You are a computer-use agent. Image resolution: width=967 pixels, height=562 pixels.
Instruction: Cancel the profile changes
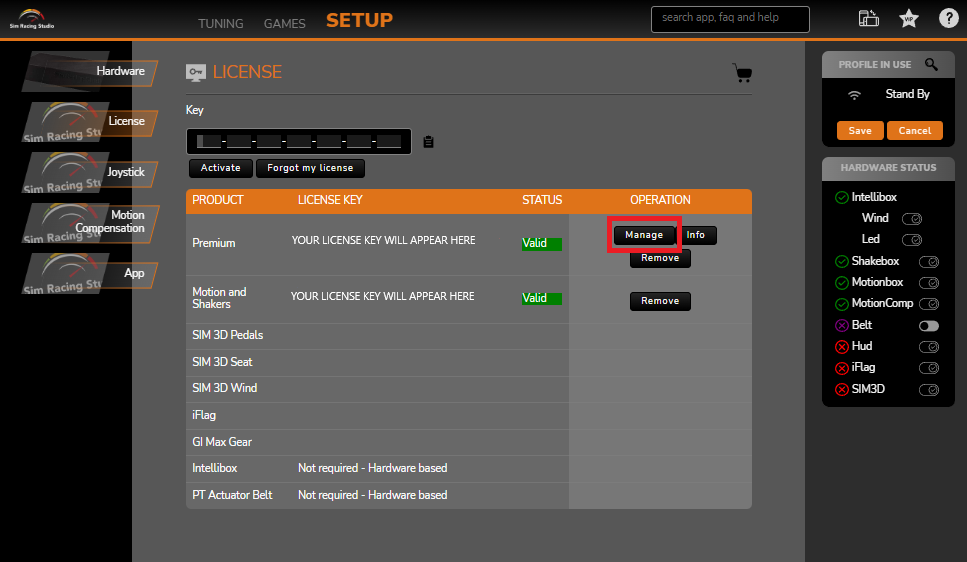pos(915,131)
